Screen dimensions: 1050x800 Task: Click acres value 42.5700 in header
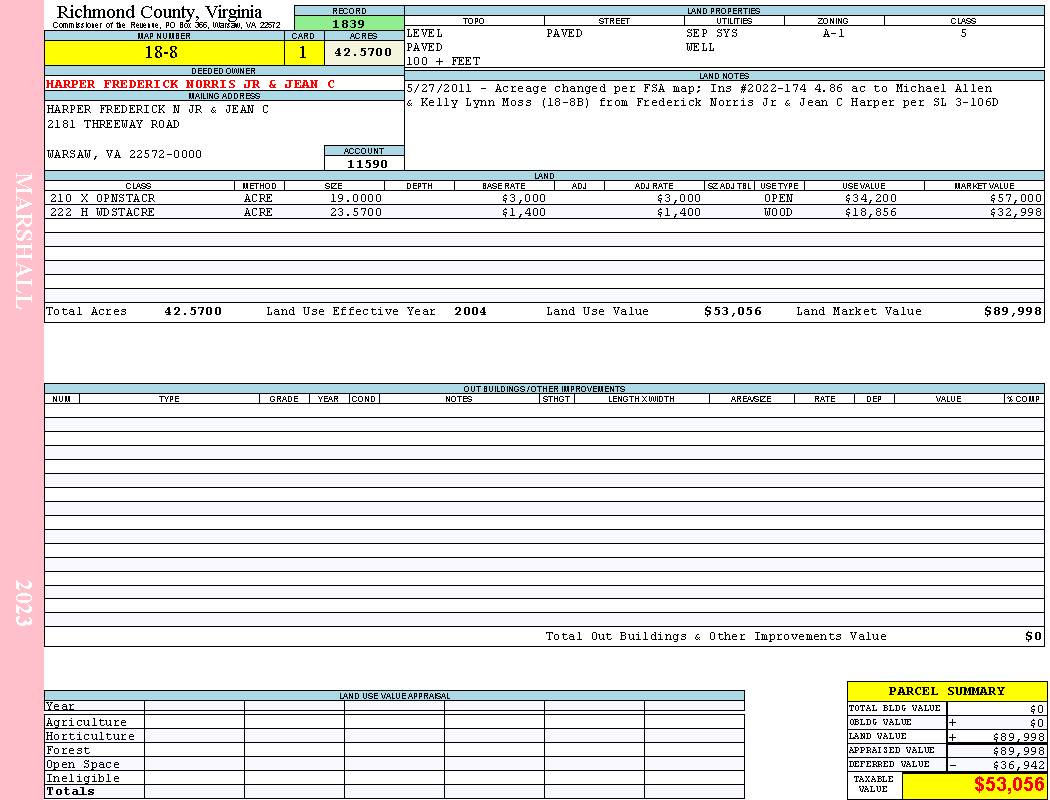(x=363, y=52)
